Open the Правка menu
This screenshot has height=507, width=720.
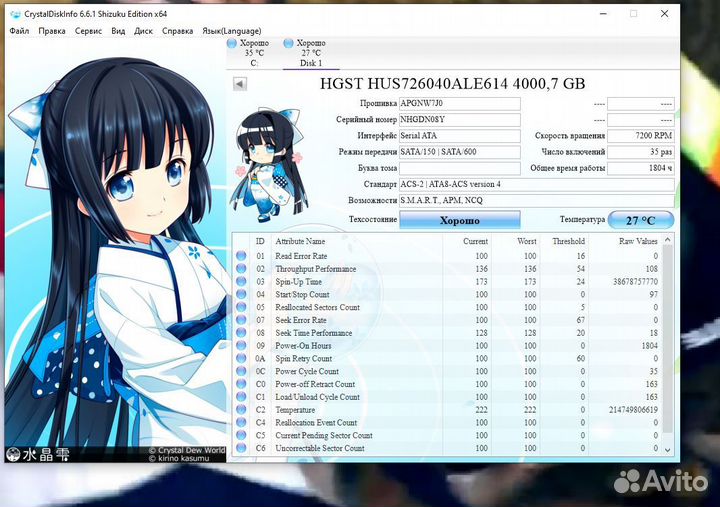coord(52,31)
